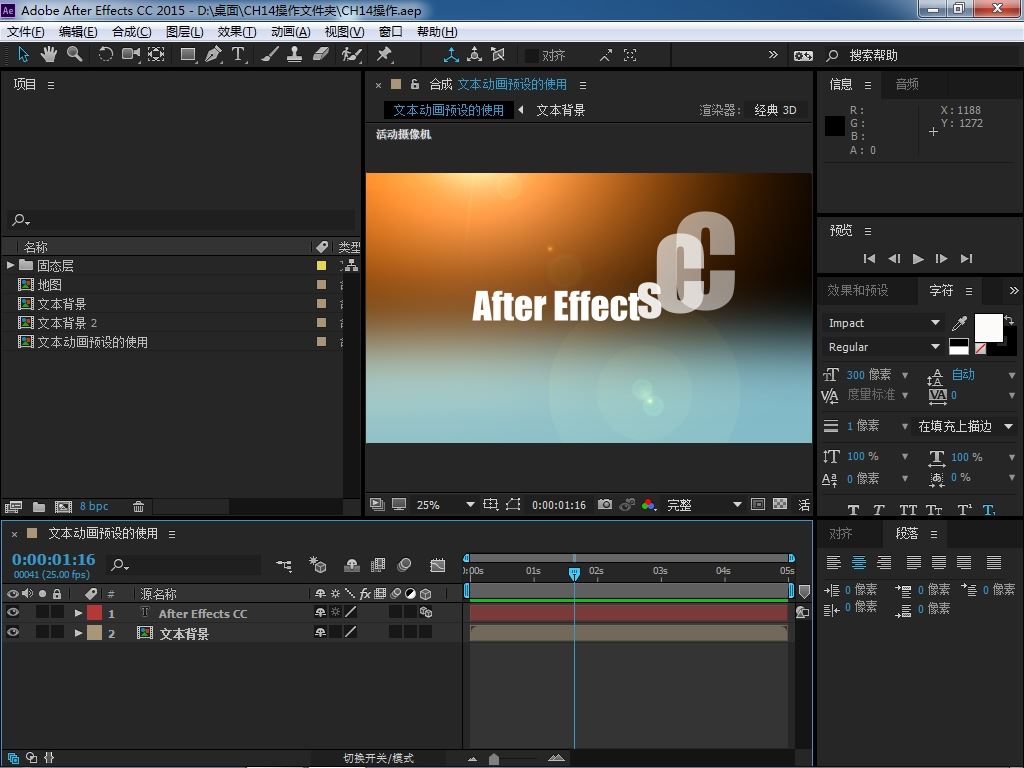The height and width of the screenshot is (768, 1024).
Task: Click the 文本背景 composition breadcrumb
Action: coord(560,110)
